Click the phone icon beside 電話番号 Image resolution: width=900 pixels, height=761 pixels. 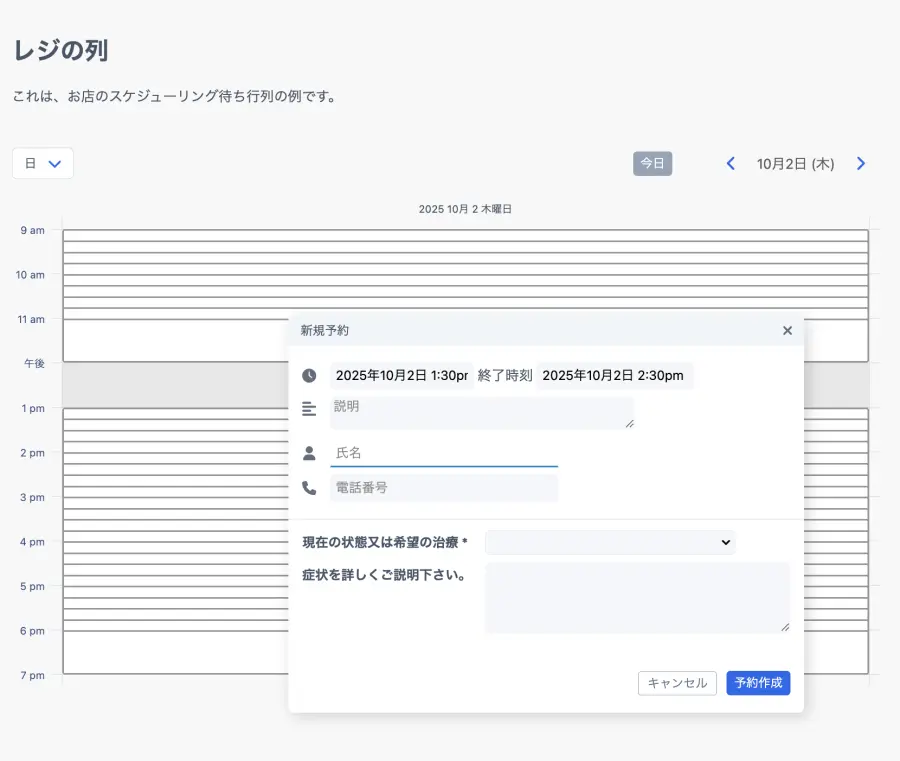click(x=309, y=488)
